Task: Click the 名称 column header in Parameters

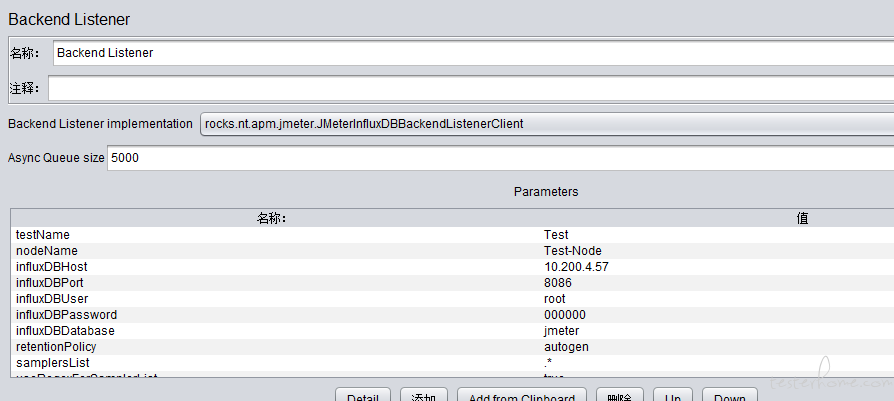Action: [x=272, y=218]
